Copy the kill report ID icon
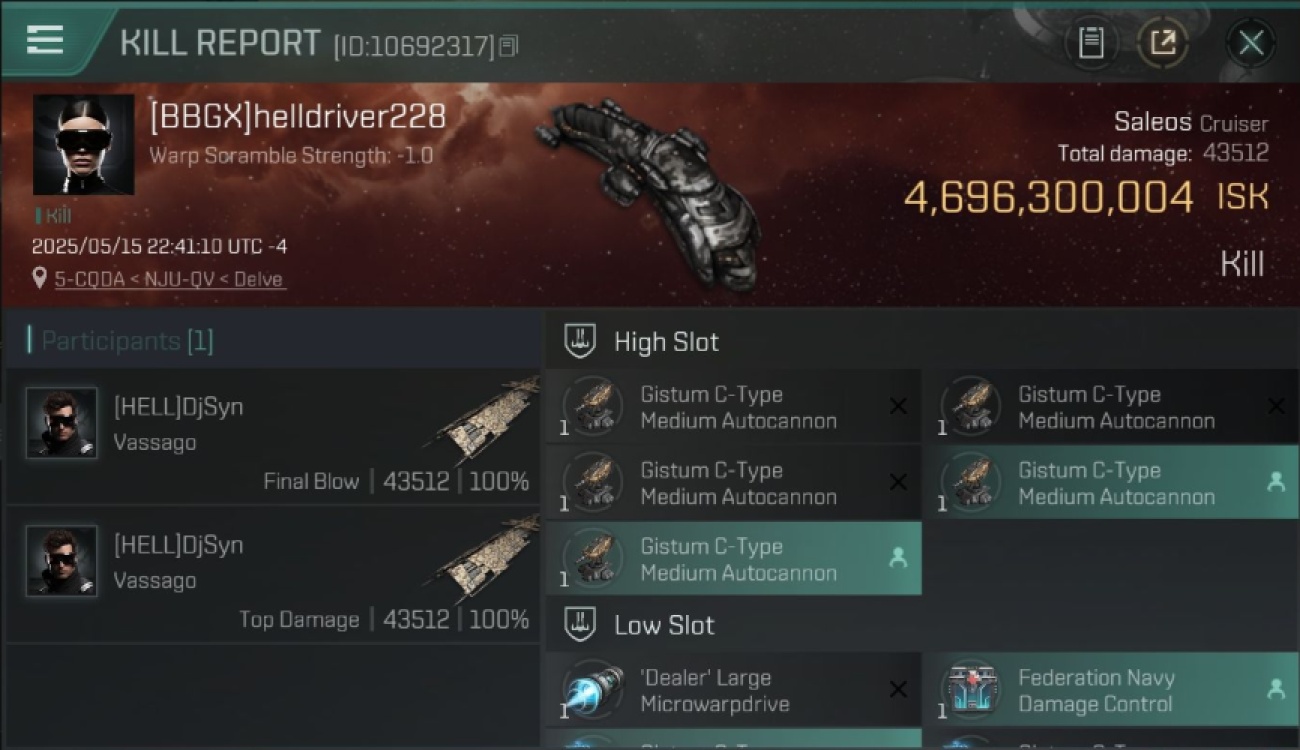The image size is (1300, 750). pyautogui.click(x=508, y=46)
